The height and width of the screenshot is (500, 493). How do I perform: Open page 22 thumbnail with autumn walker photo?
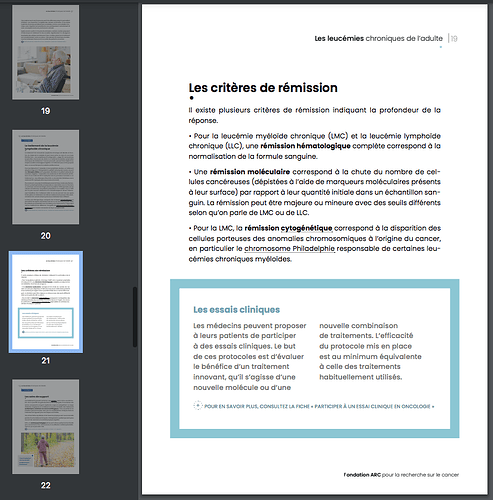pos(46,427)
